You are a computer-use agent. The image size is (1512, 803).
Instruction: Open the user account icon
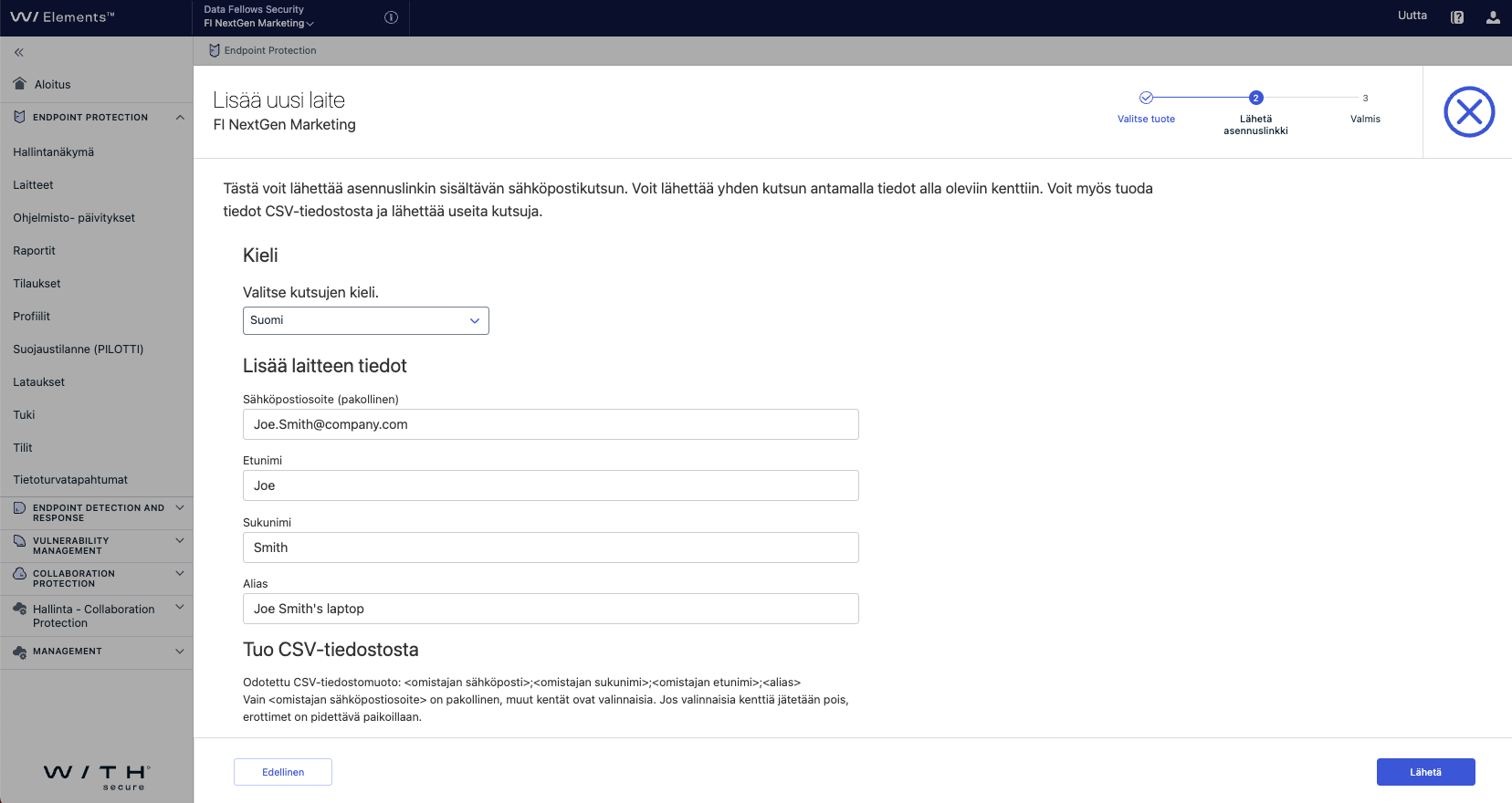[x=1493, y=17]
